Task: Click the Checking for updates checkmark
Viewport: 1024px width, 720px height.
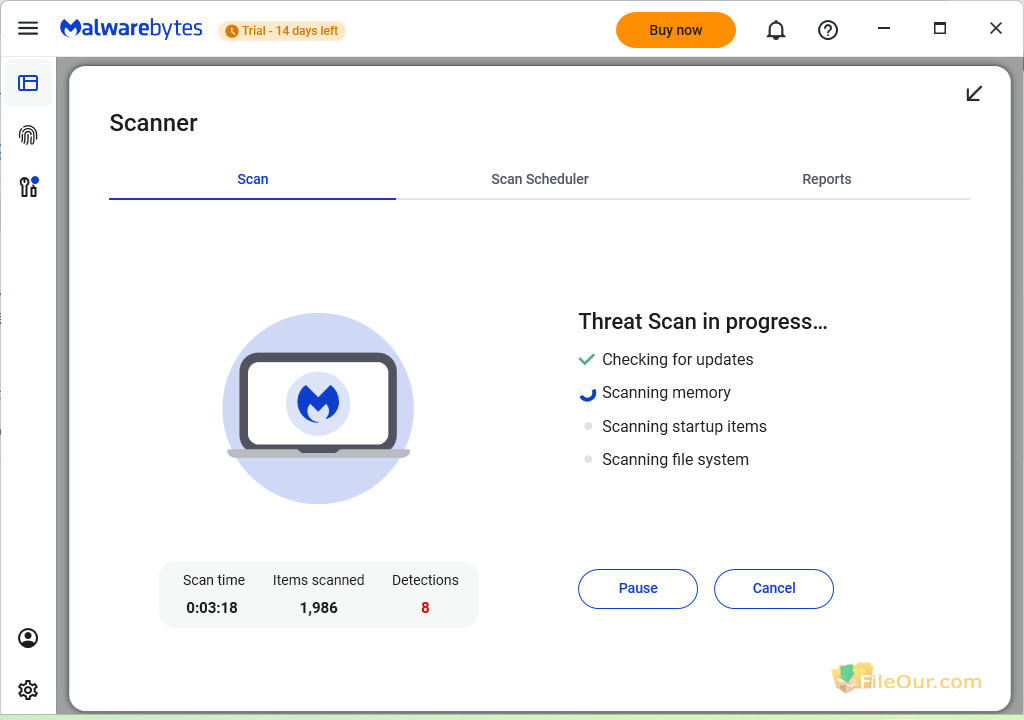Action: click(587, 359)
